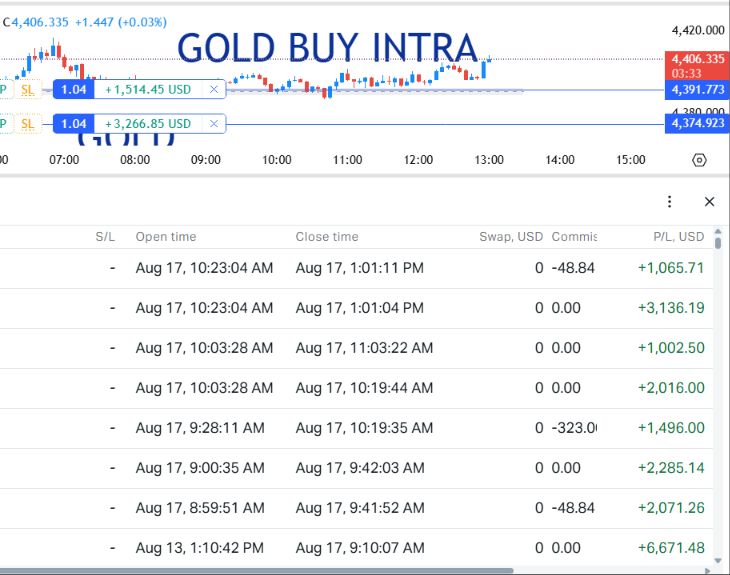The width and height of the screenshot is (730, 575).
Task: Click the vertical scrollbar thumb
Action: tap(718, 243)
